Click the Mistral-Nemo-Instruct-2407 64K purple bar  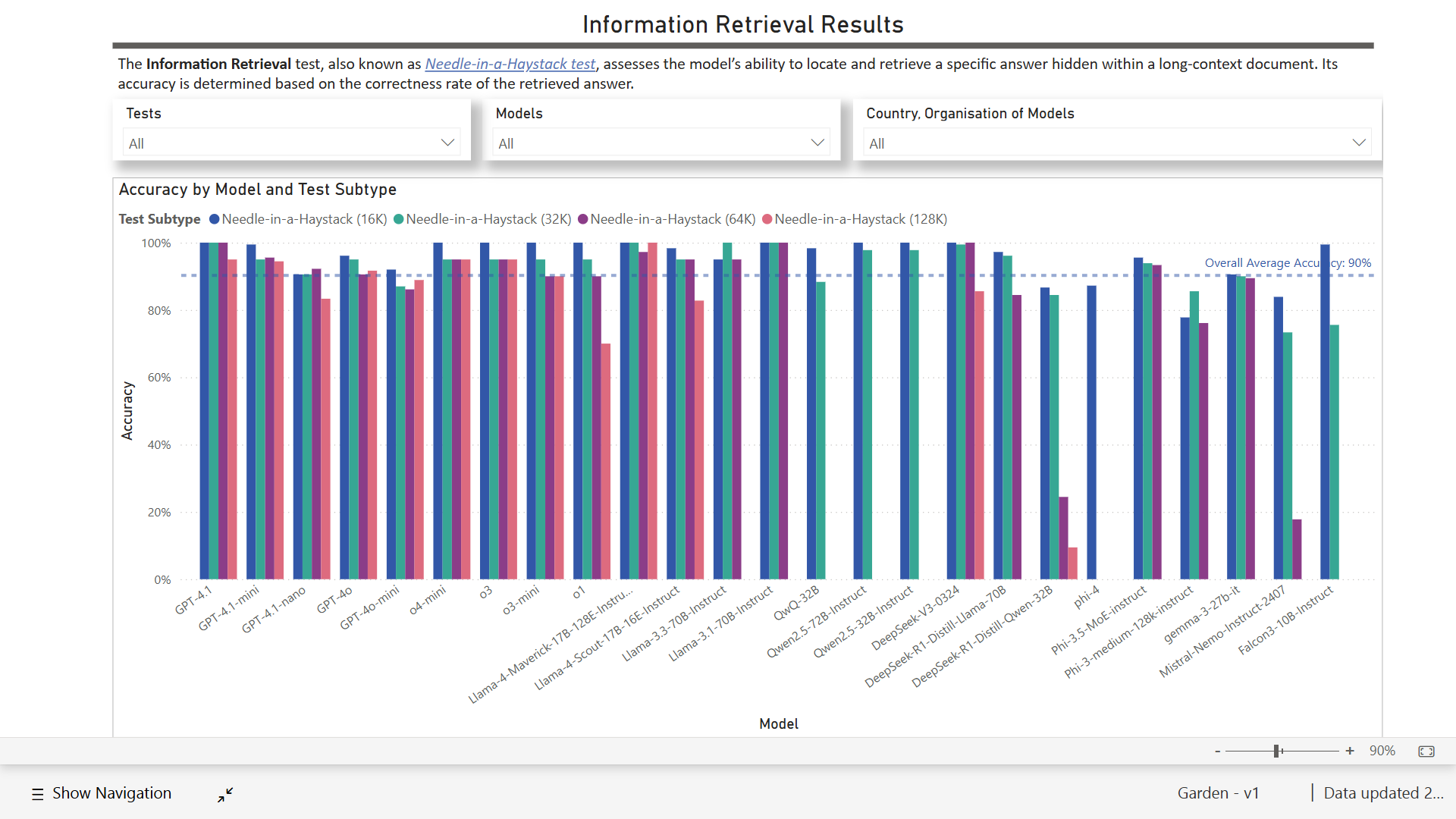point(1297,549)
